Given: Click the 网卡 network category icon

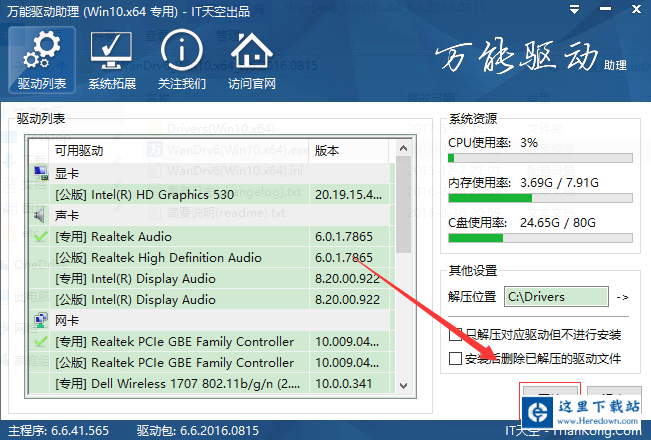Looking at the screenshot, I should pyautogui.click(x=41, y=320).
